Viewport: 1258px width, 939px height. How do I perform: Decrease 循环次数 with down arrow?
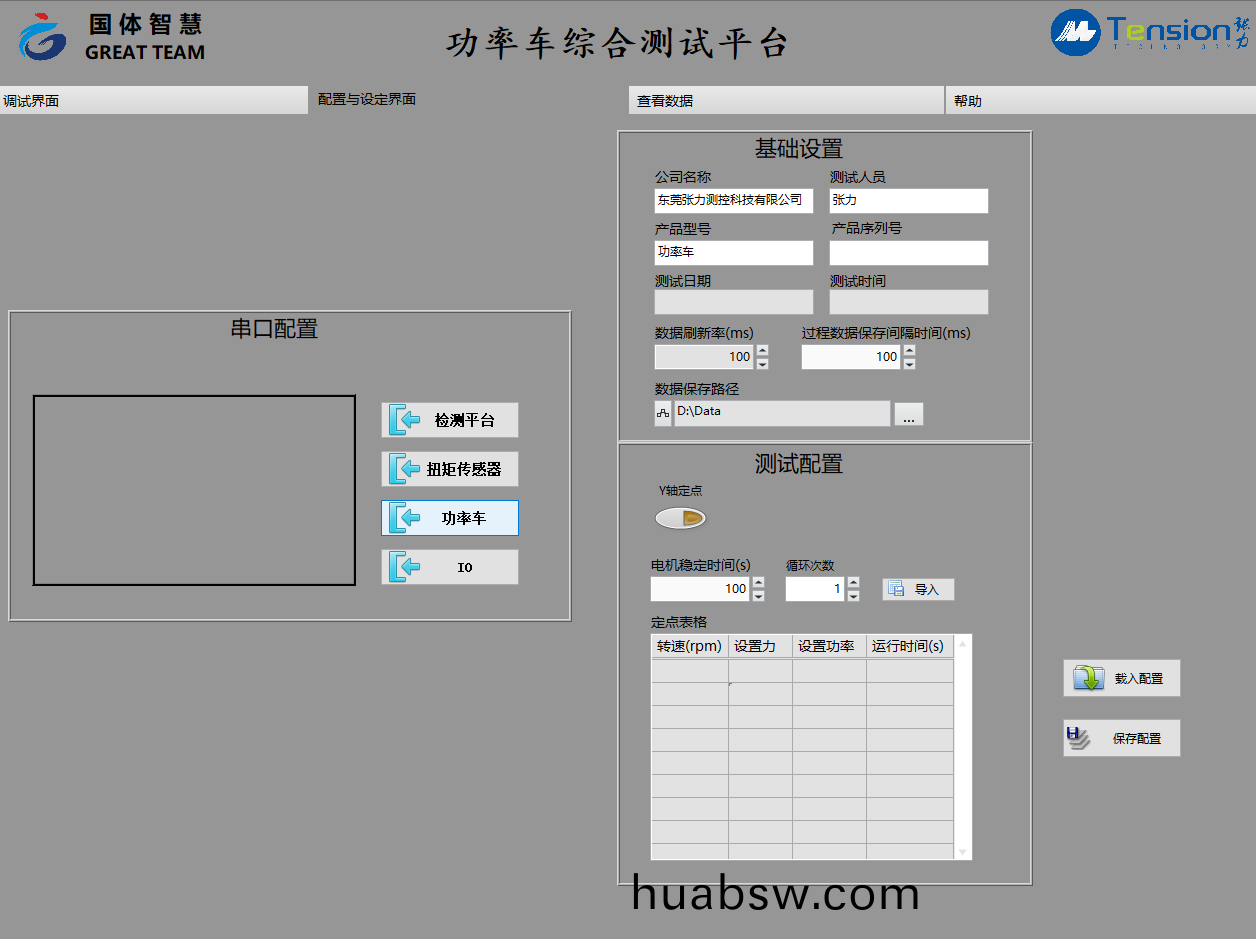click(x=853, y=596)
